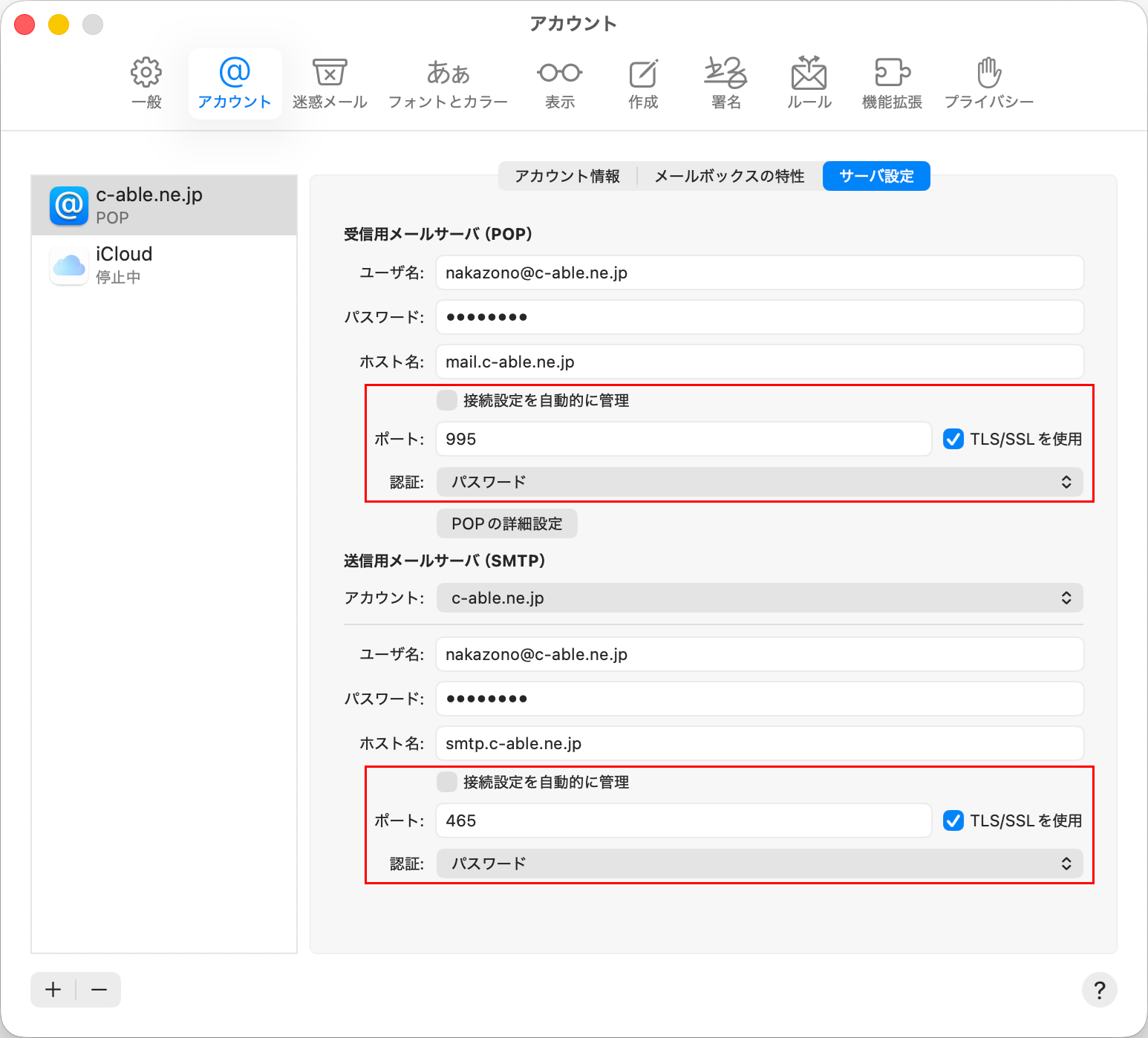Image resolution: width=1148 pixels, height=1038 pixels.
Task: Open the 作成 composing preferences pane
Action: pos(643,83)
